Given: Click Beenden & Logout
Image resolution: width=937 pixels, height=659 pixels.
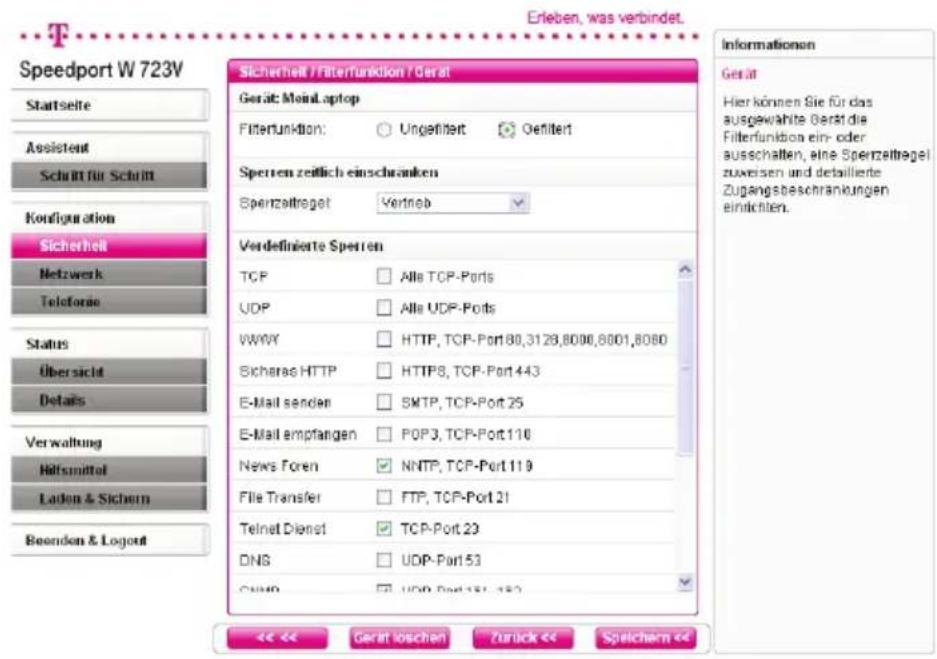Looking at the screenshot, I should point(110,541).
